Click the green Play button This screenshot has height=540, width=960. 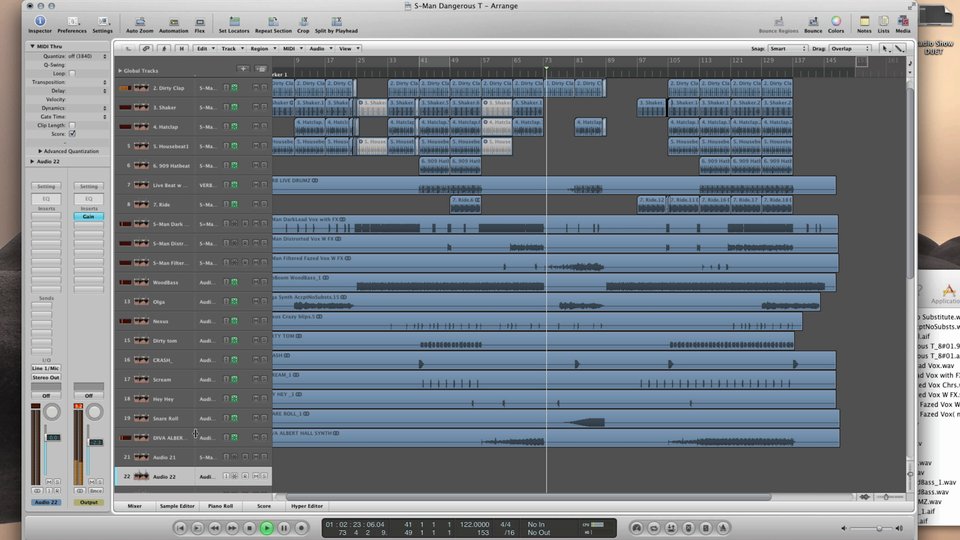pos(267,528)
